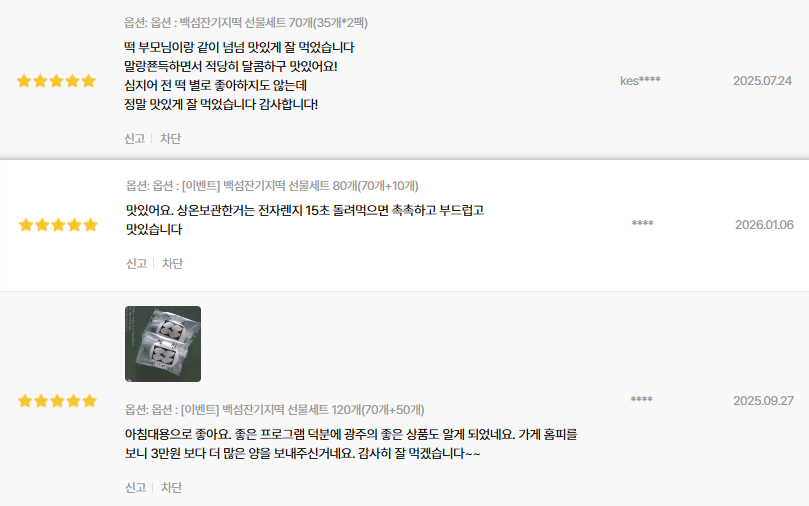This screenshot has width=809, height=506.
Task: Click option text 선물세트 70개(35개*2팩)
Action: tap(306, 23)
